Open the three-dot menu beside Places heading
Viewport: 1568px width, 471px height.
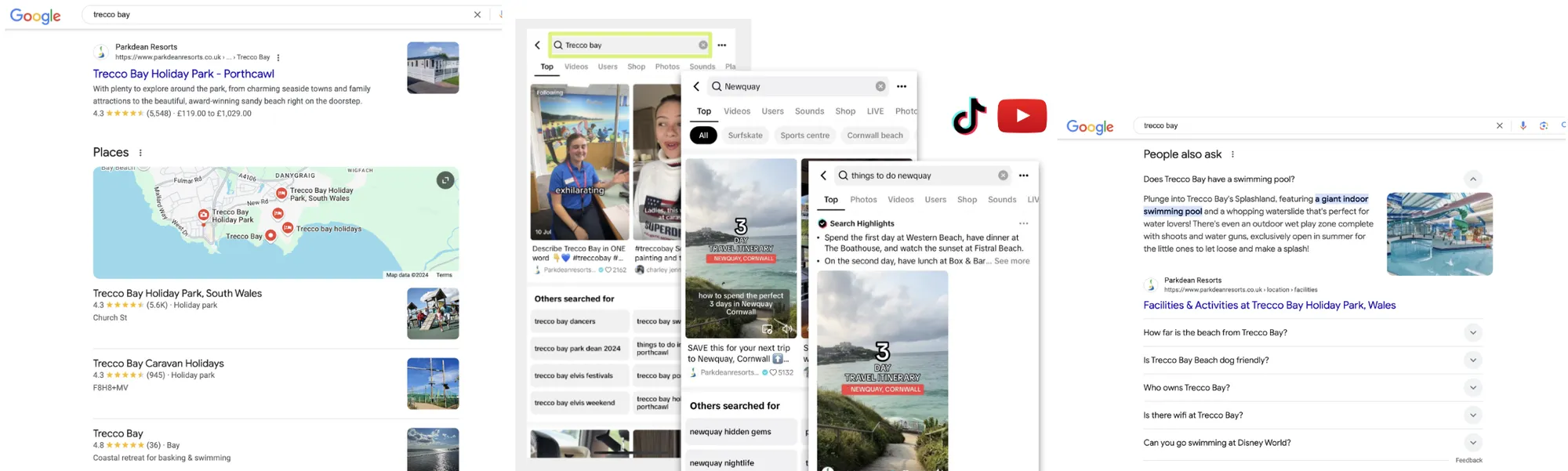tap(140, 153)
